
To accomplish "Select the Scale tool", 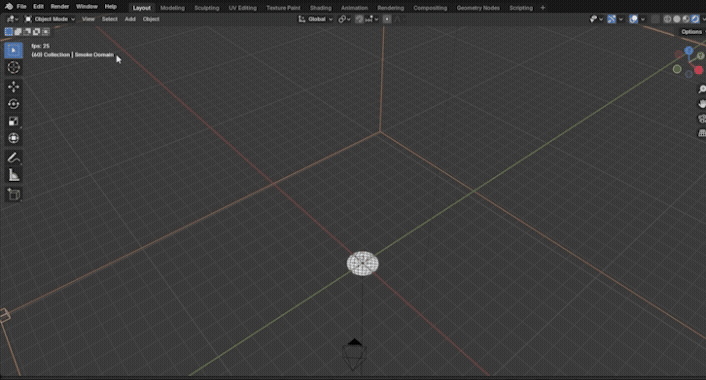I will (x=14, y=121).
